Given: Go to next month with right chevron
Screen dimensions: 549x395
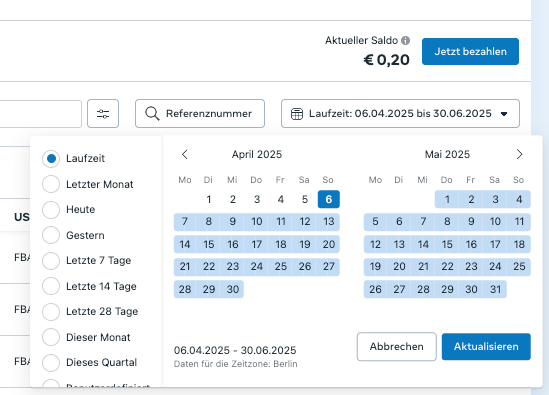Looking at the screenshot, I should (x=519, y=154).
